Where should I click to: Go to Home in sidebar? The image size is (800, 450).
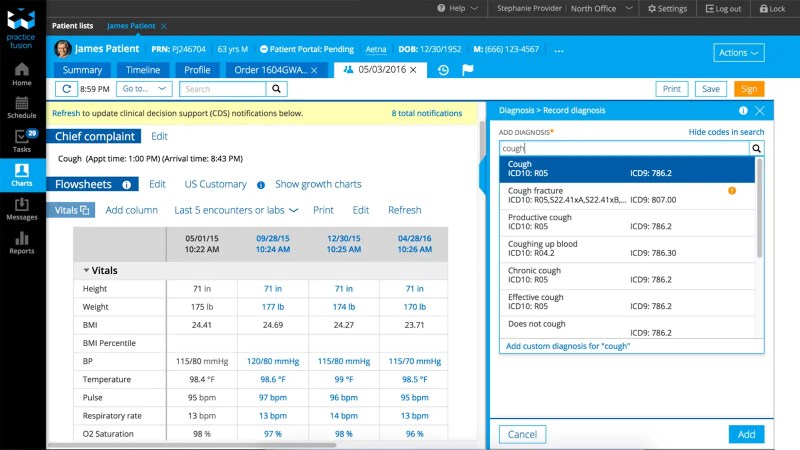[x=21, y=74]
